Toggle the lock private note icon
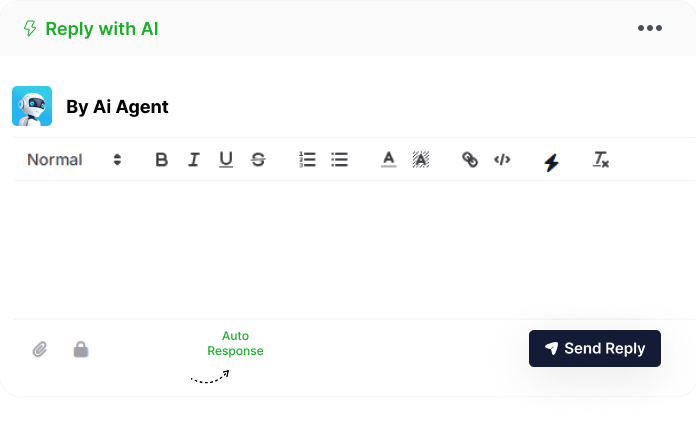Screen dimensions: 696x427 pyautogui.click(x=81, y=349)
